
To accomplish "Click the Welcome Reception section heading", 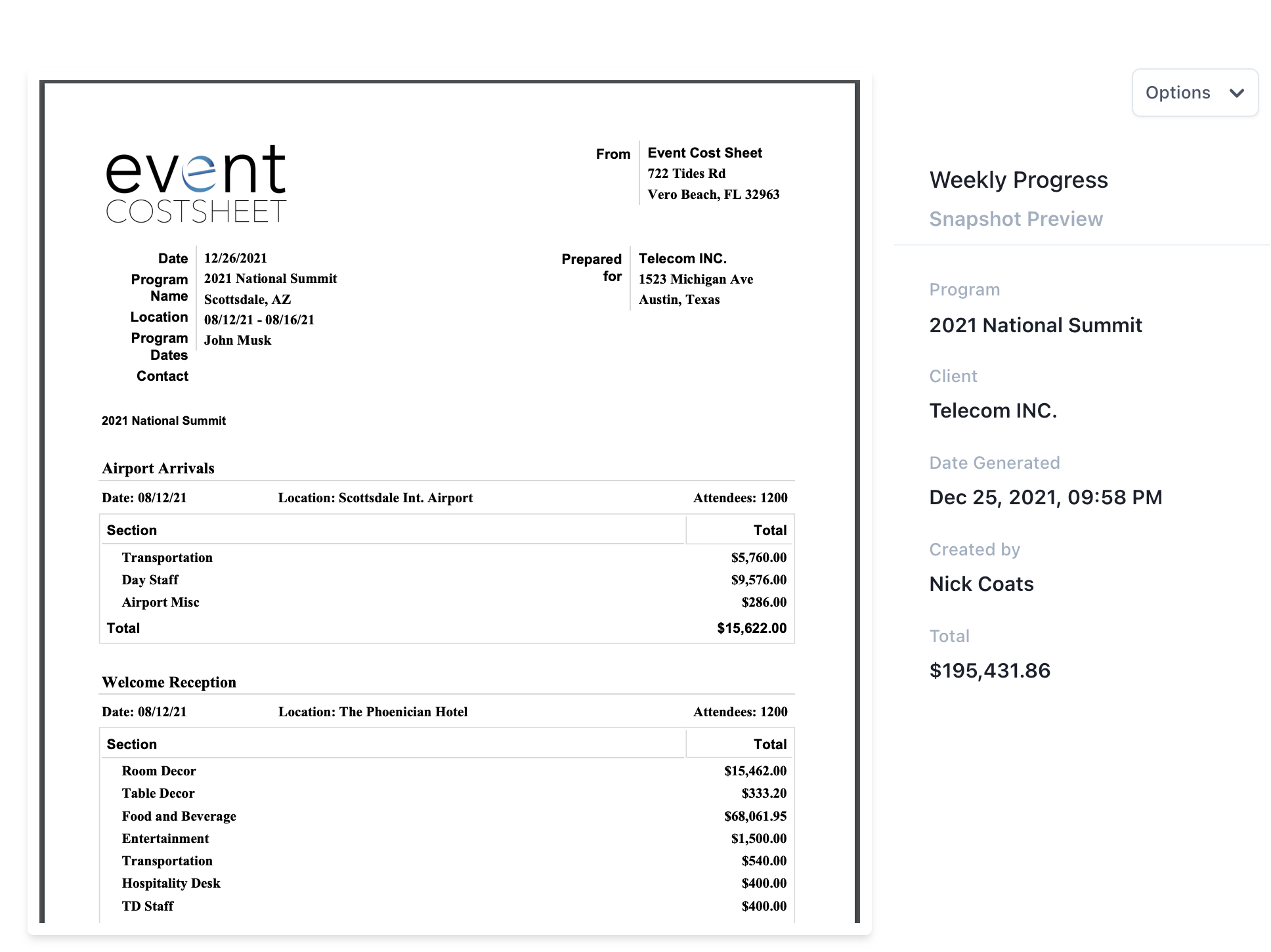I will (169, 682).
